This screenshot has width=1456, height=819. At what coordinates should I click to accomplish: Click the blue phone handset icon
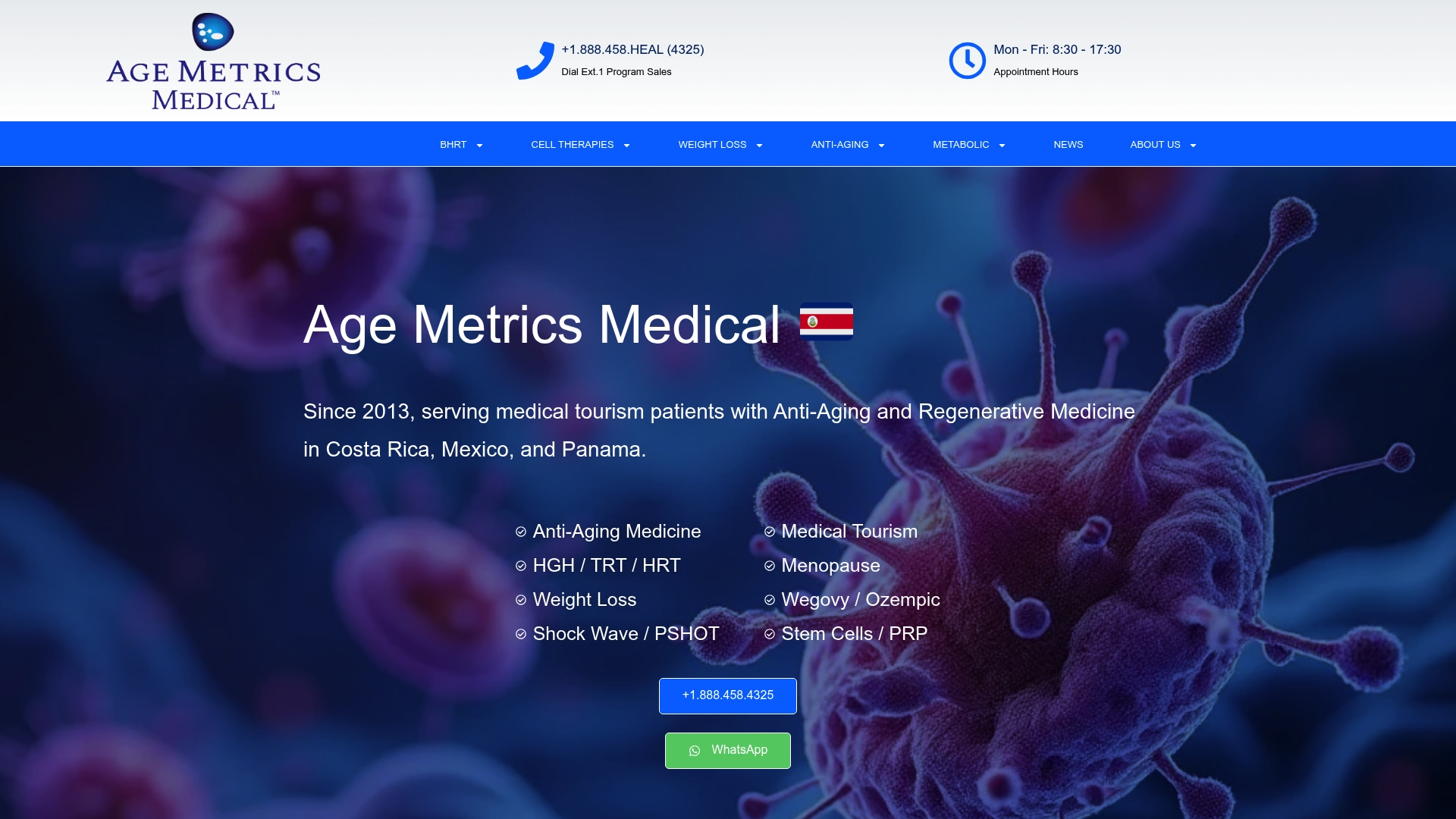coord(535,61)
